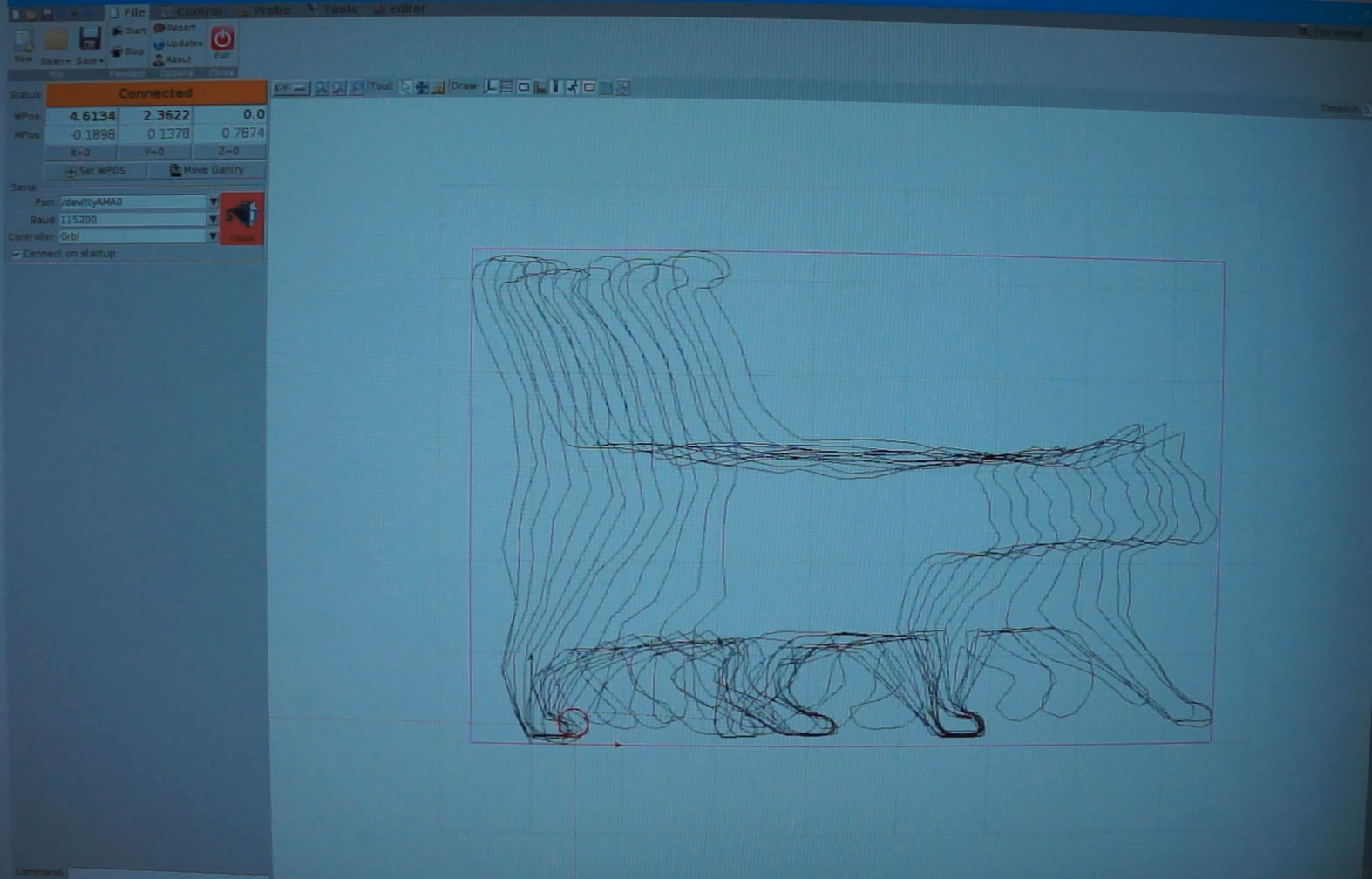The image size is (1372, 879).
Task: Switch to the File ribbon tab
Action: point(127,12)
